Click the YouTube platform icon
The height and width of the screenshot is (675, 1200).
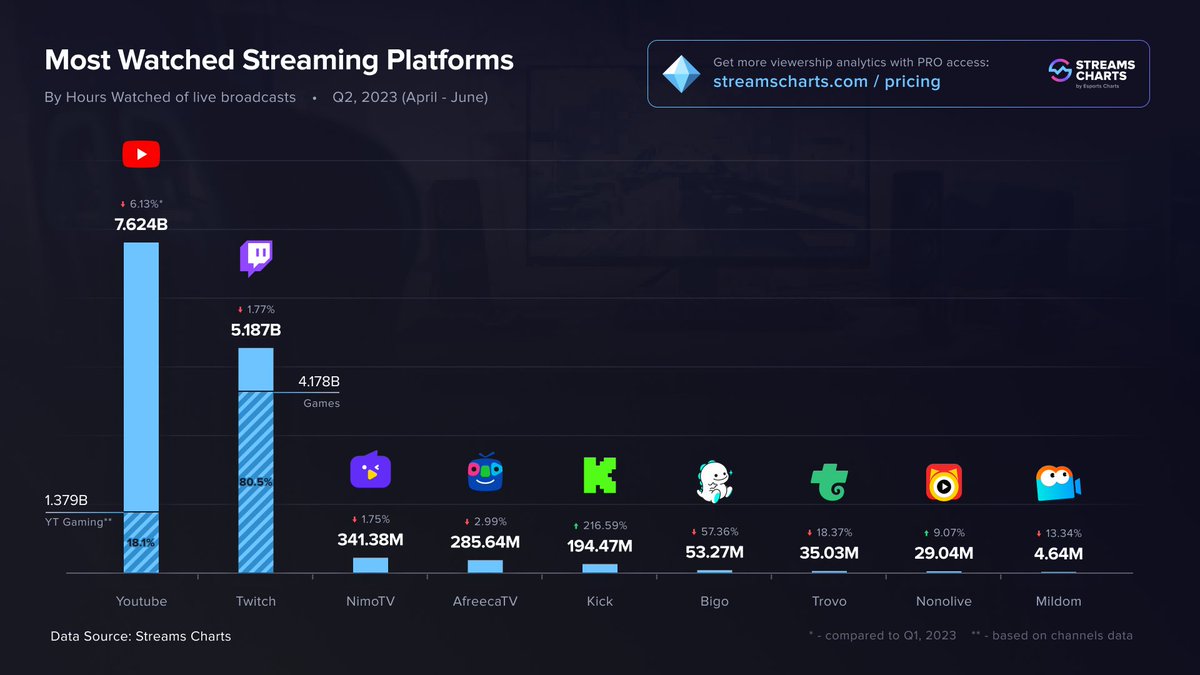pyautogui.click(x=141, y=153)
